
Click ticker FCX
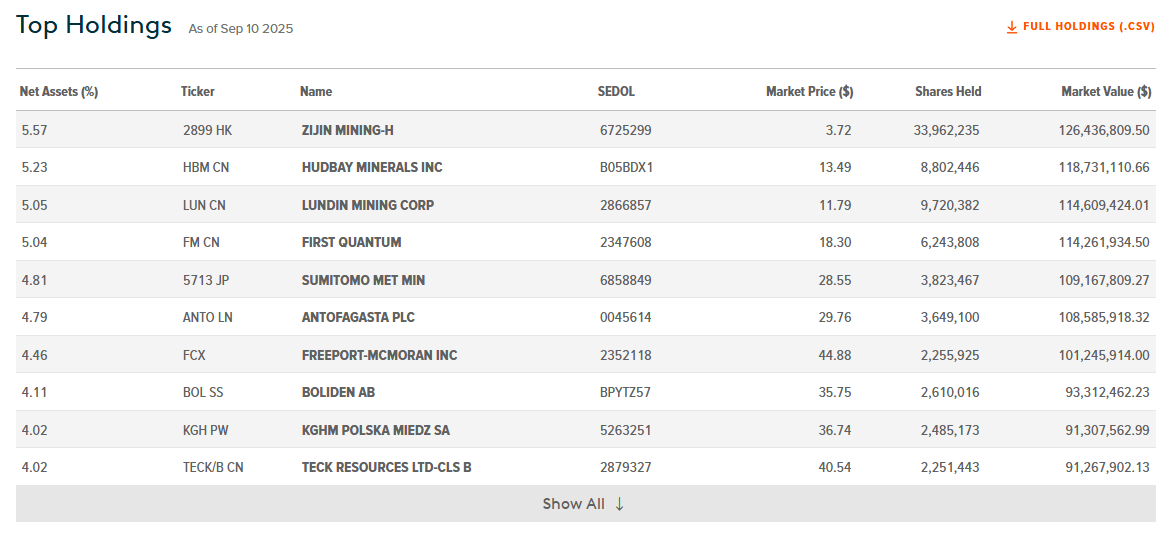[194, 355]
